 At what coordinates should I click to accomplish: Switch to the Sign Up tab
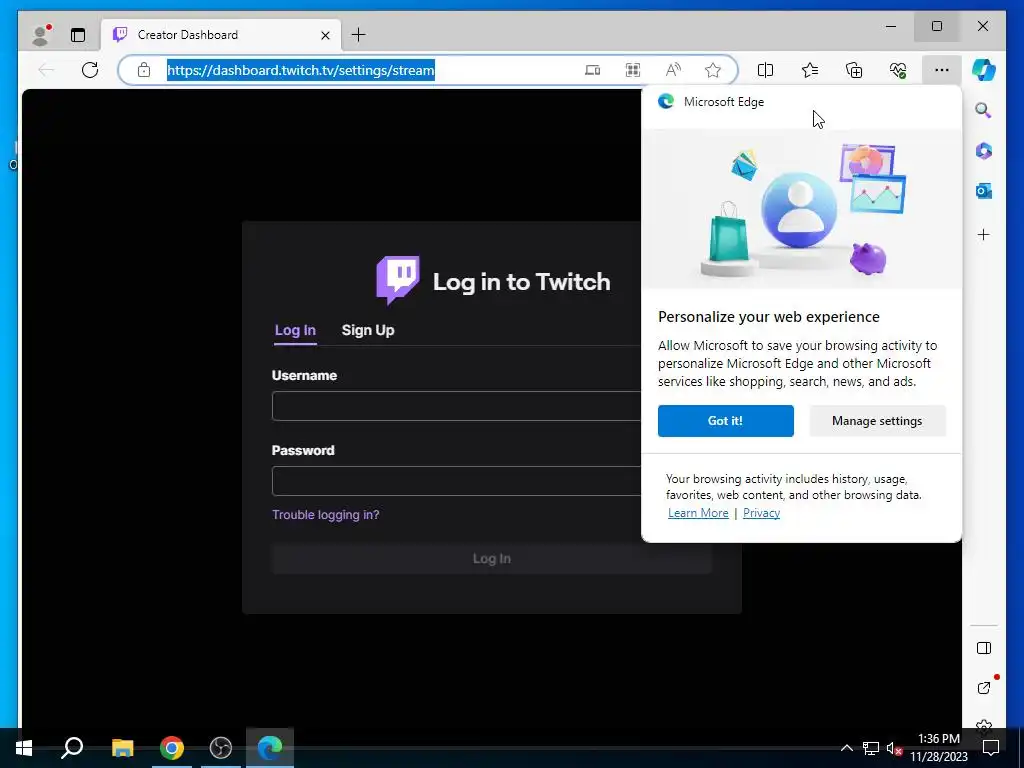point(368,330)
